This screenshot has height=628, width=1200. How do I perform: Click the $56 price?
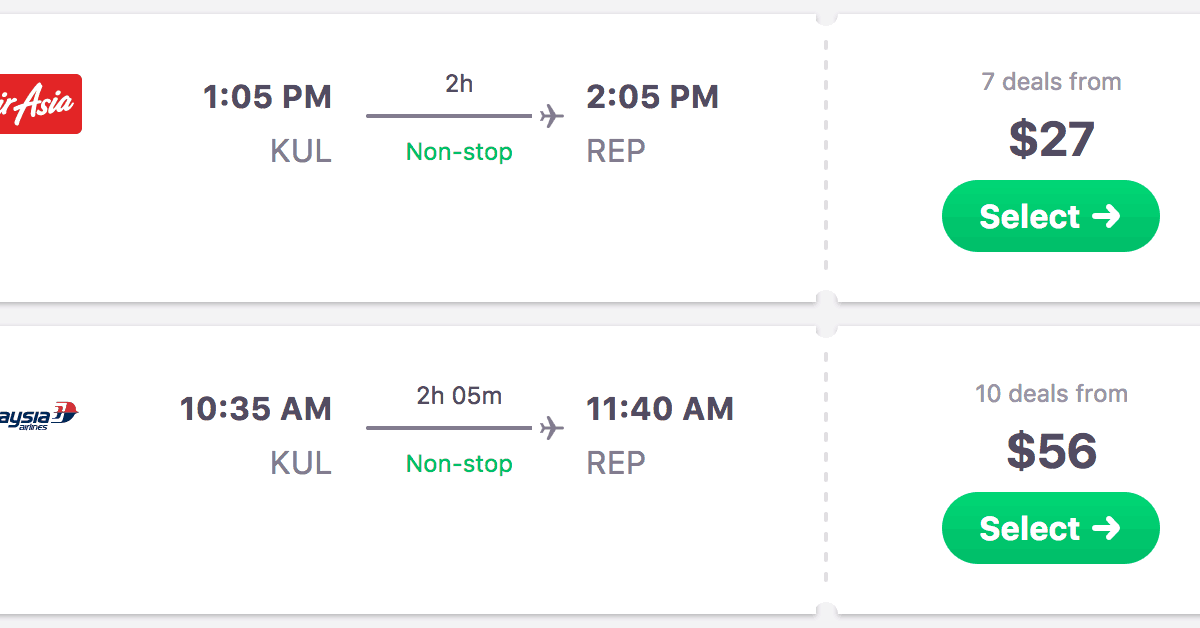(x=1051, y=451)
